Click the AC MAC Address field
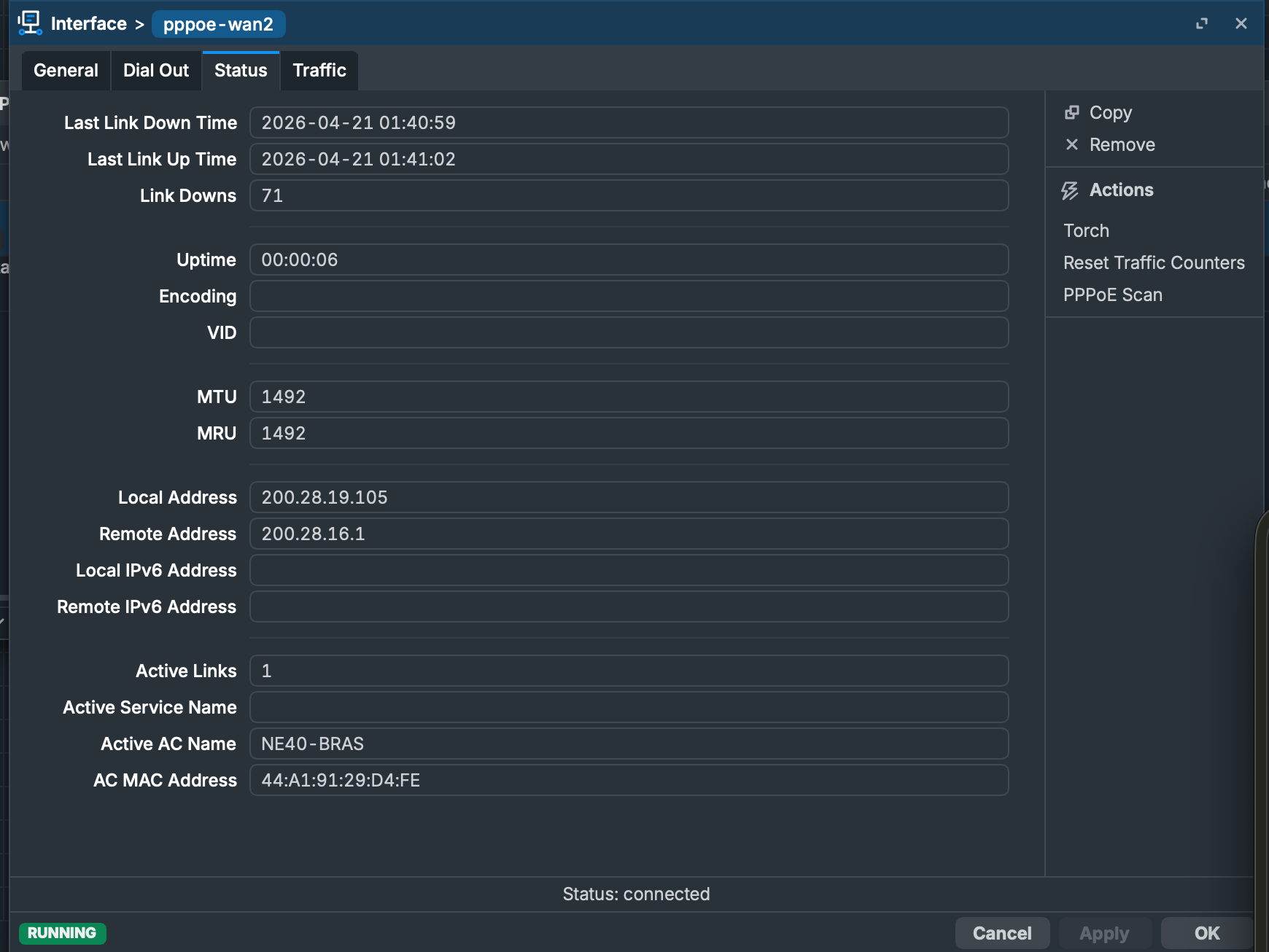Image resolution: width=1269 pixels, height=952 pixels. tap(629, 780)
